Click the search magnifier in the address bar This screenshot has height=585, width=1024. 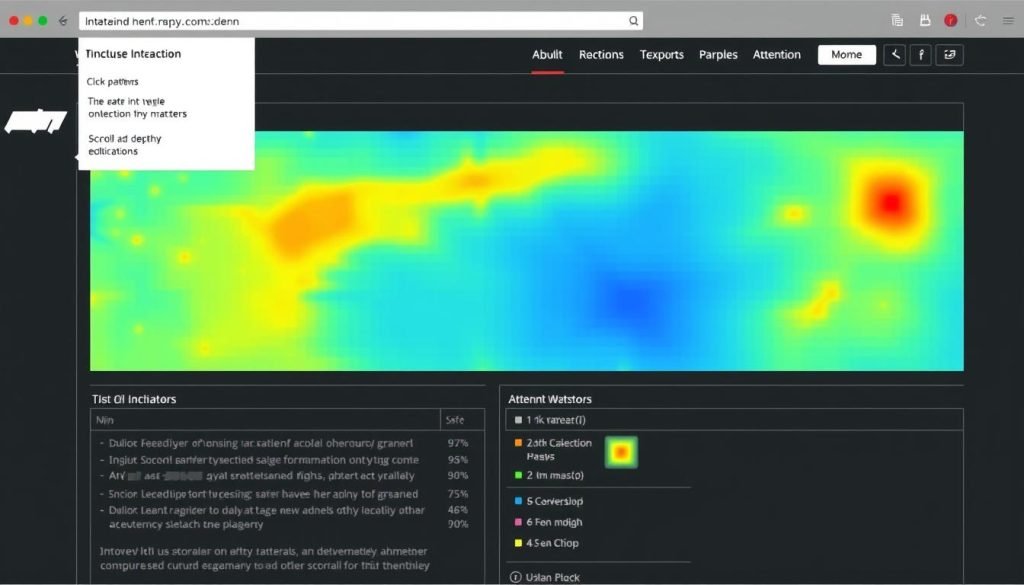pyautogui.click(x=632, y=20)
